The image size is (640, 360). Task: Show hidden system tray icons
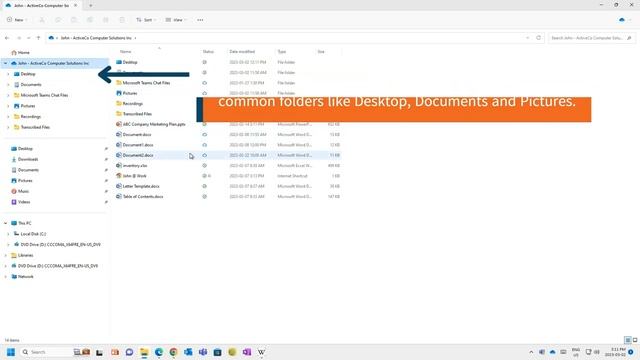click(x=531, y=352)
